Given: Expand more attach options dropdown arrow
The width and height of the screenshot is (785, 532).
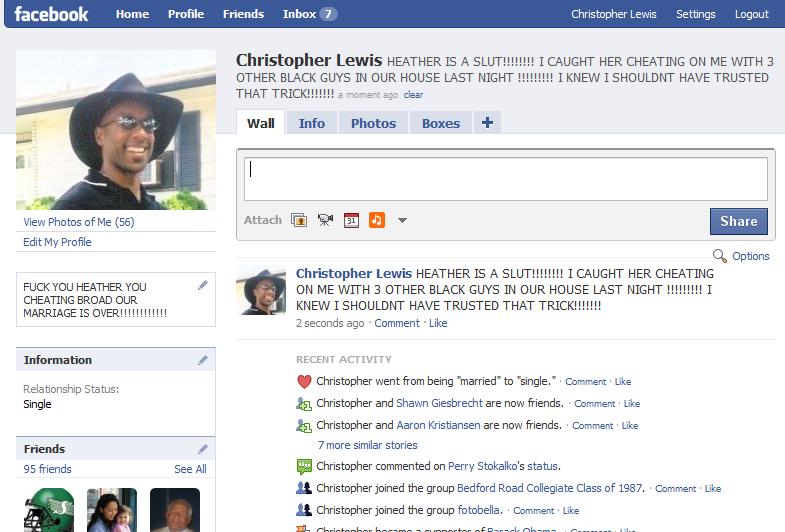Looking at the screenshot, I should pos(403,220).
